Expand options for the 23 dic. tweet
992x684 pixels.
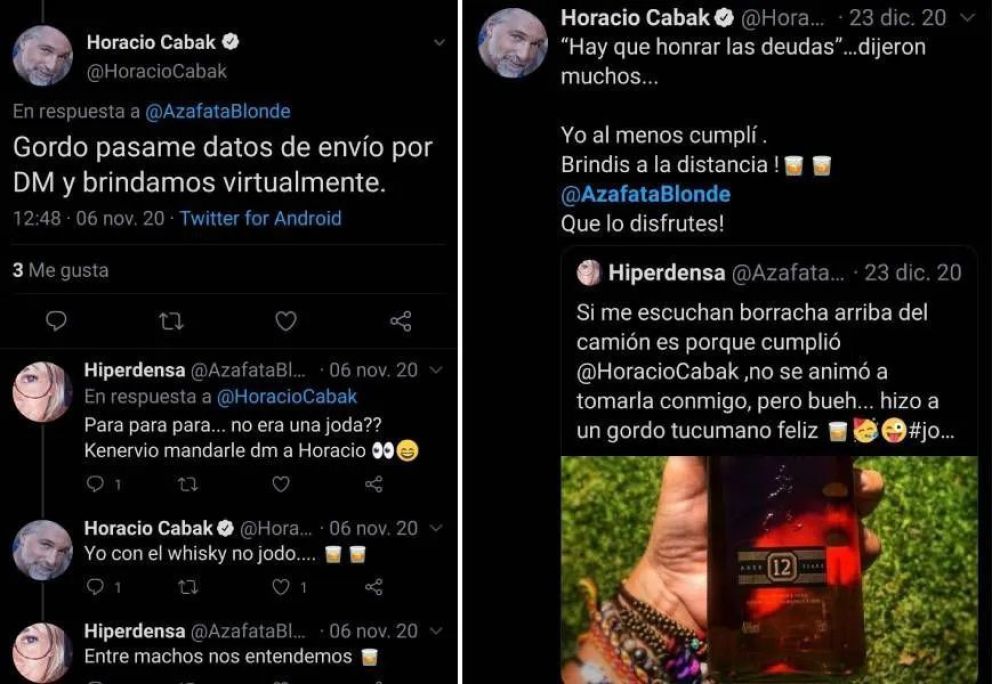(967, 18)
